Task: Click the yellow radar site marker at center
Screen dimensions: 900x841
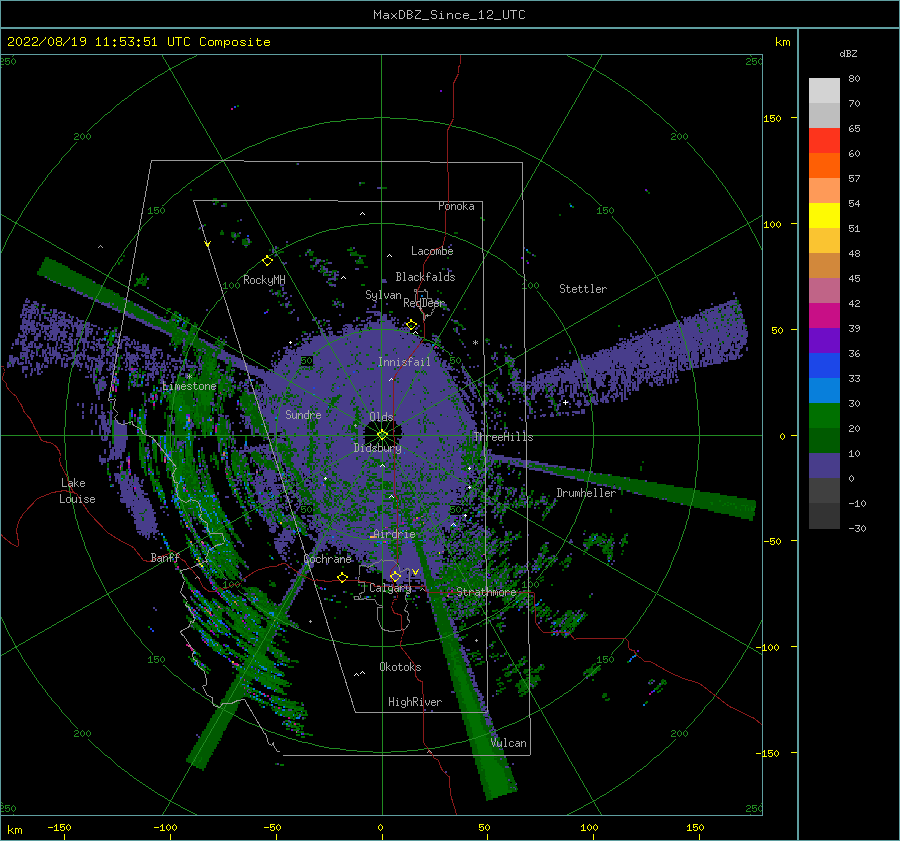Action: coord(382,435)
